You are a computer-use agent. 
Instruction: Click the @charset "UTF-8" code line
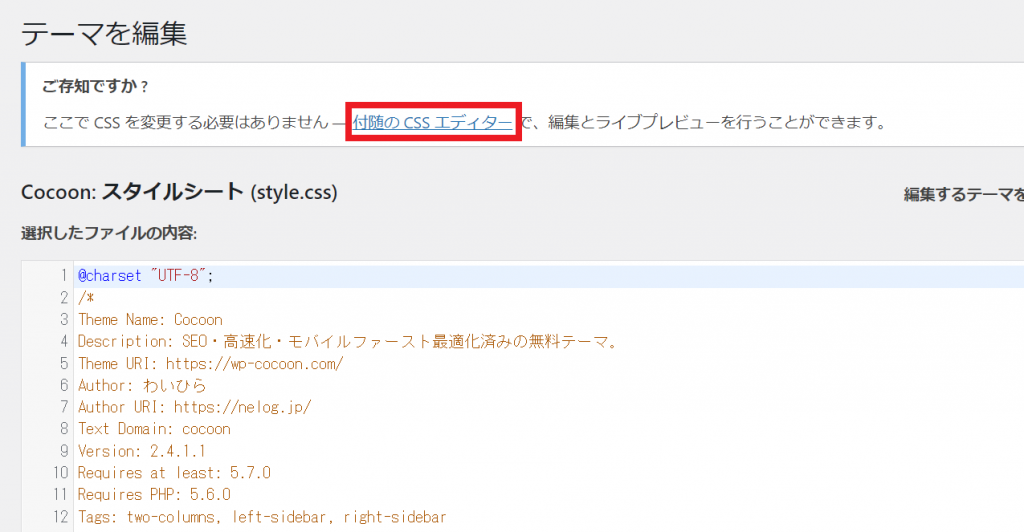pyautogui.click(x=146, y=276)
